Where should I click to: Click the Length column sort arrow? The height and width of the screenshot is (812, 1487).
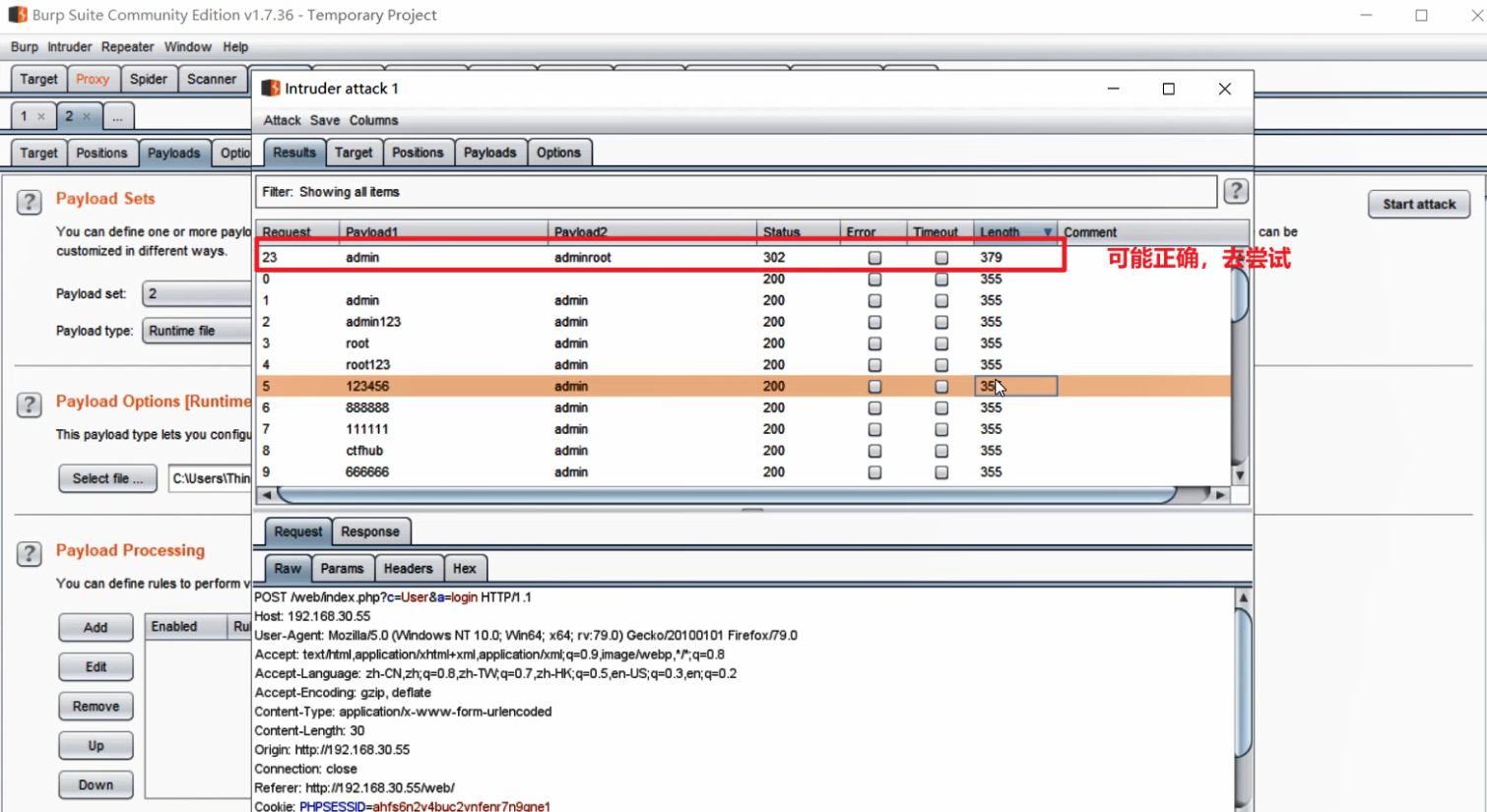coord(1047,232)
